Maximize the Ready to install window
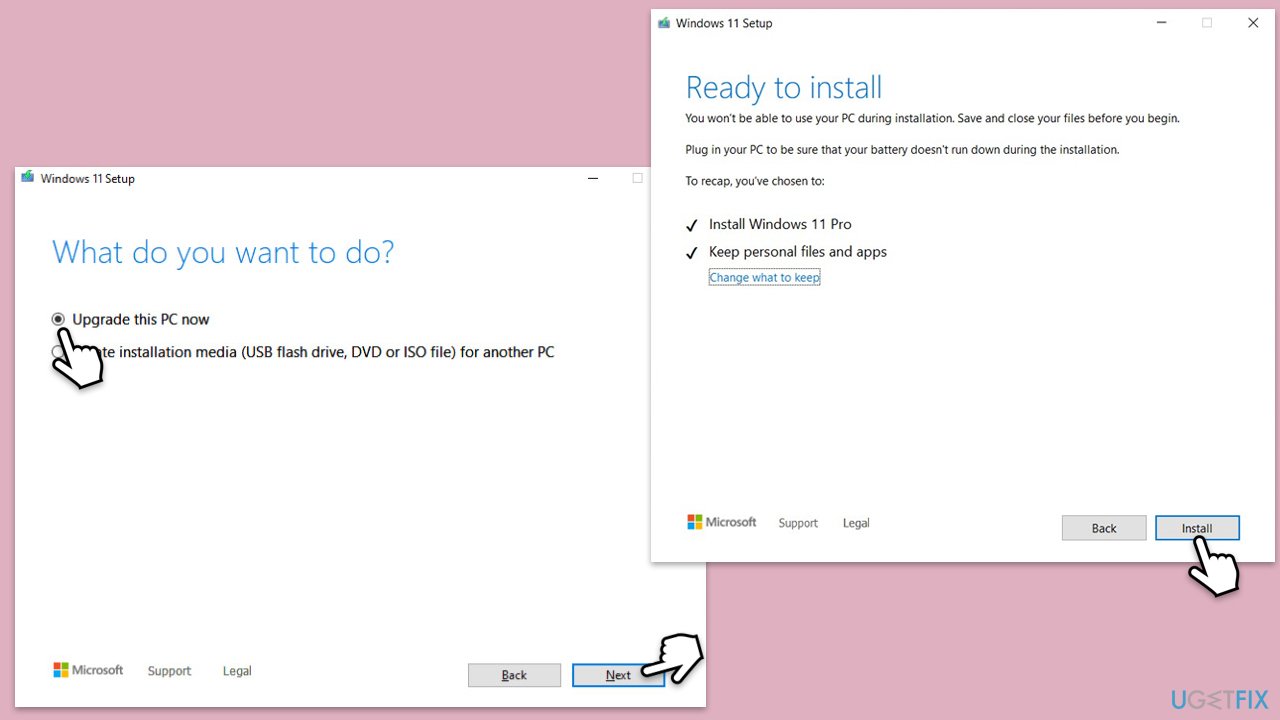 click(1207, 23)
